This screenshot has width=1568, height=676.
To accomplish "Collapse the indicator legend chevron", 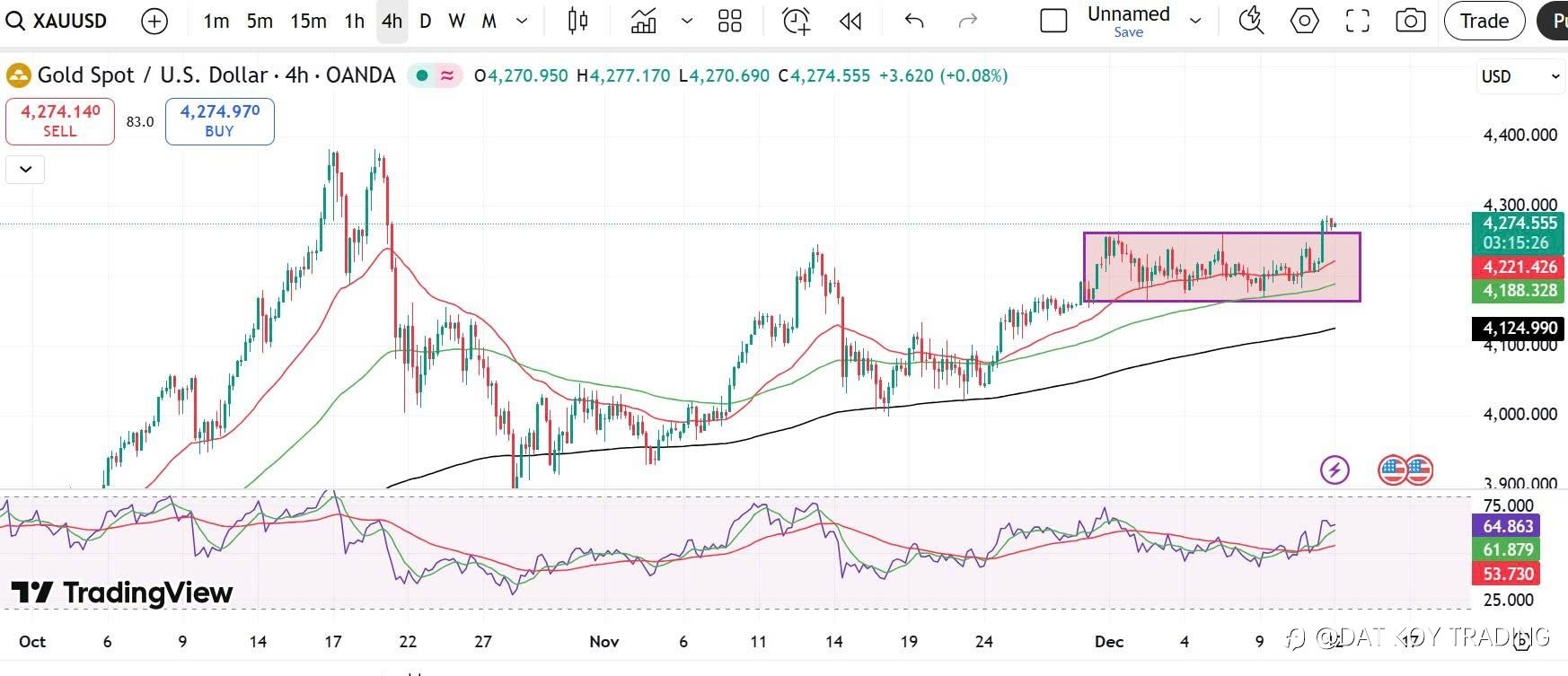I will tap(25, 169).
